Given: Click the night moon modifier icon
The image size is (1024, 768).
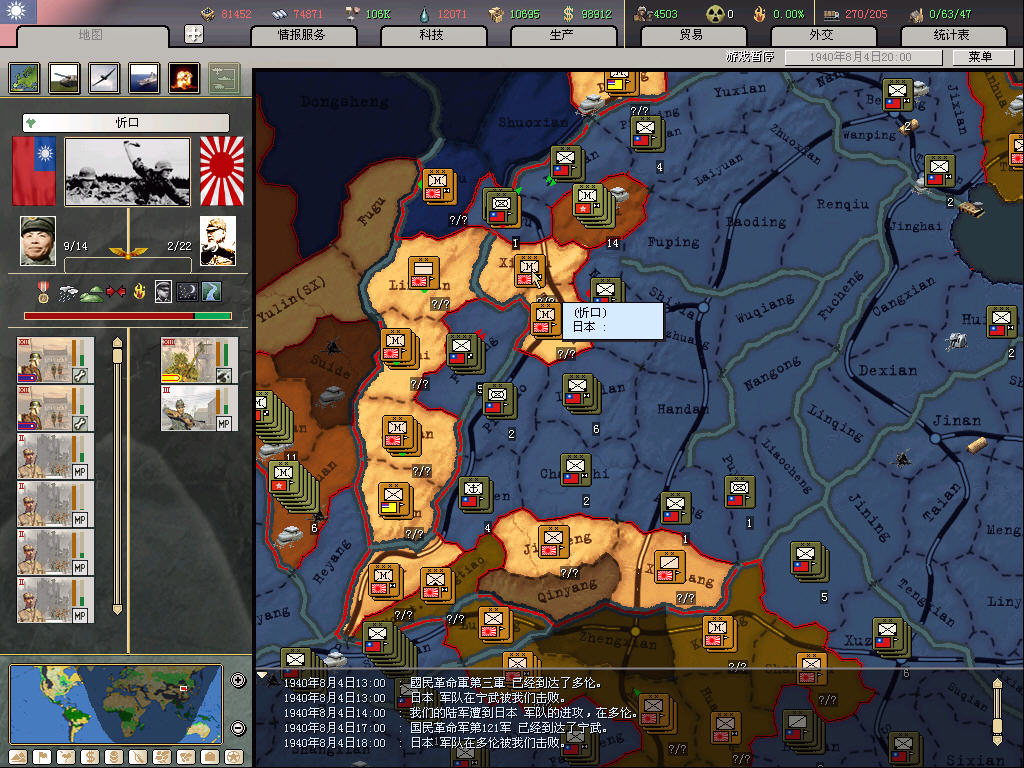Looking at the screenshot, I should [187, 292].
